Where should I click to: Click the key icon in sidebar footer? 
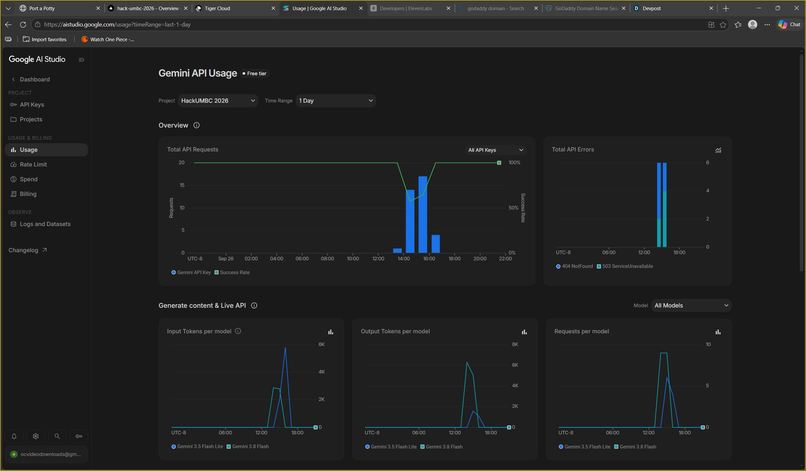[79, 436]
